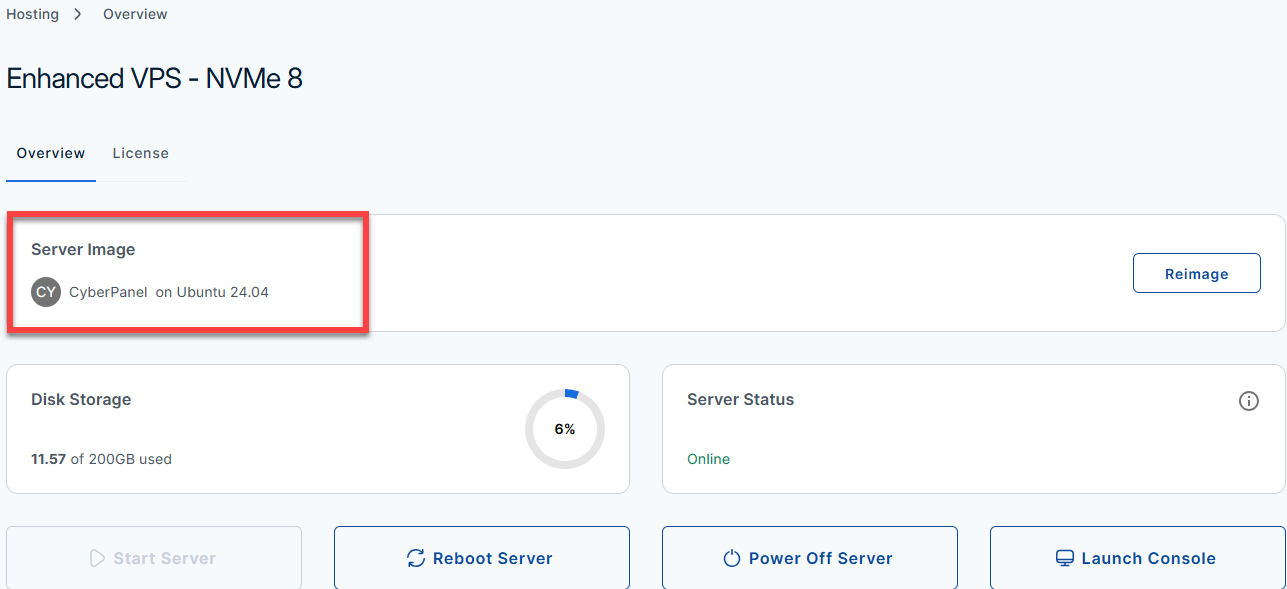Click the breadcrumb chevron after Hosting

pos(78,14)
